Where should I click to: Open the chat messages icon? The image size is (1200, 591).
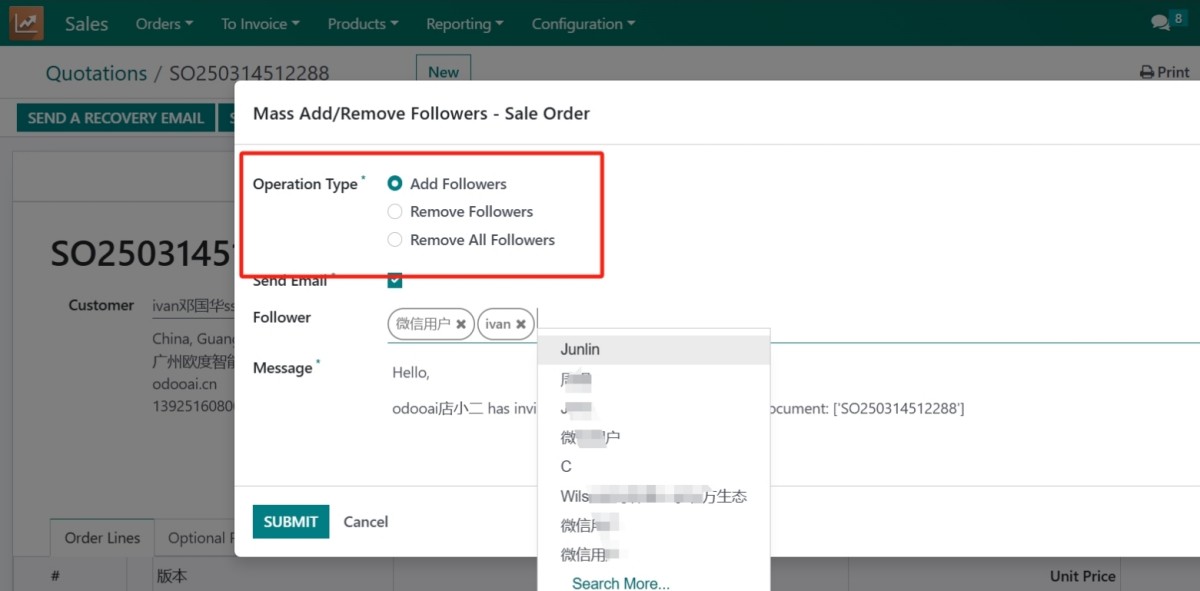[1160, 23]
